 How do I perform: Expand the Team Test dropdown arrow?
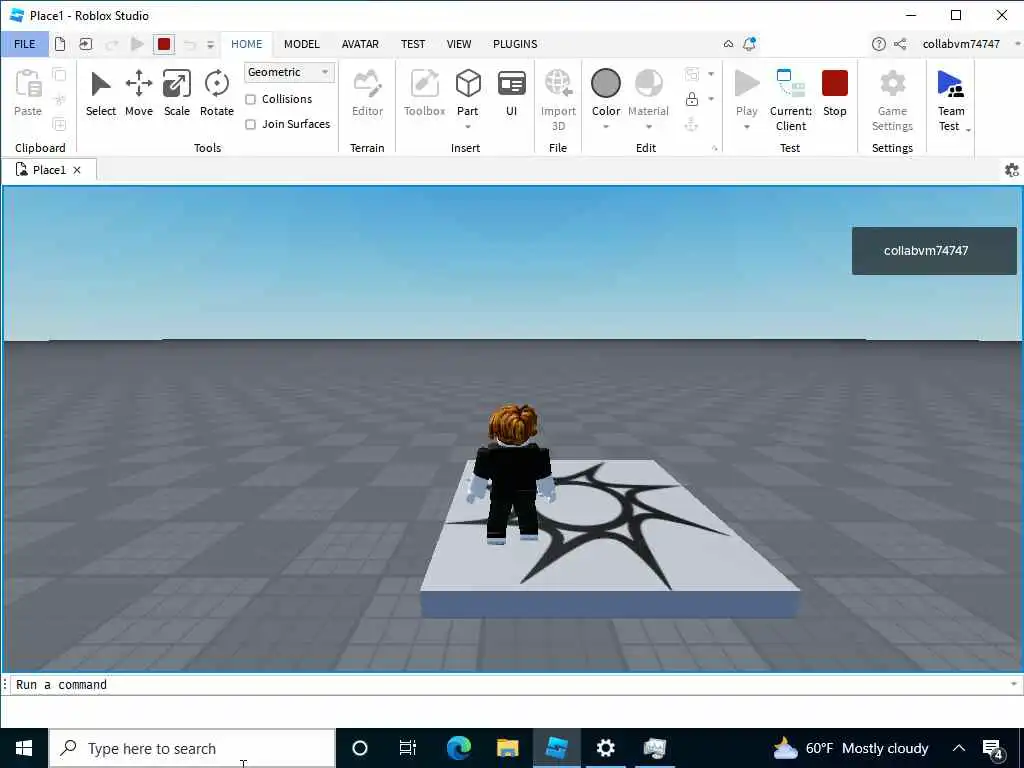tap(968, 131)
